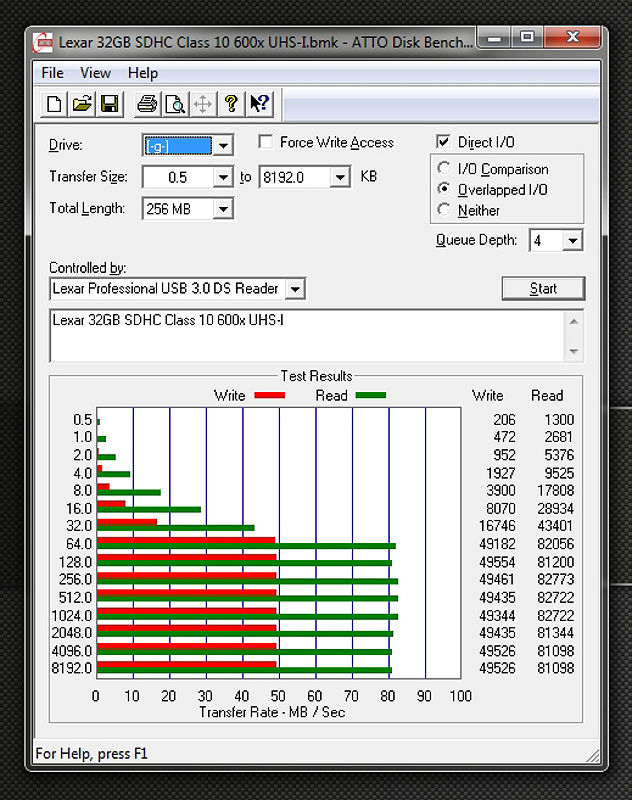Expand the Drive selection dropdown
632x800 pixels.
224,146
